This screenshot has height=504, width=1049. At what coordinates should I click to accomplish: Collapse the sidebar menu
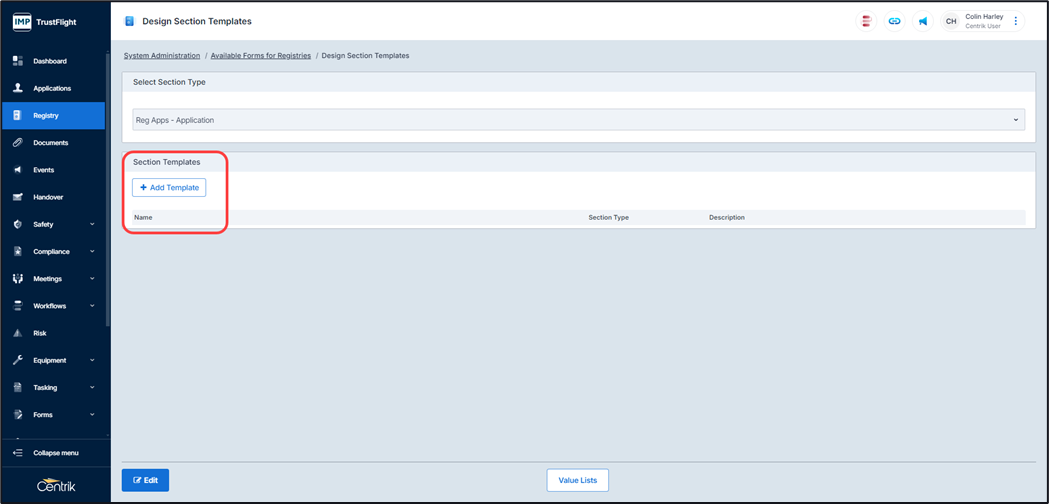(55, 453)
